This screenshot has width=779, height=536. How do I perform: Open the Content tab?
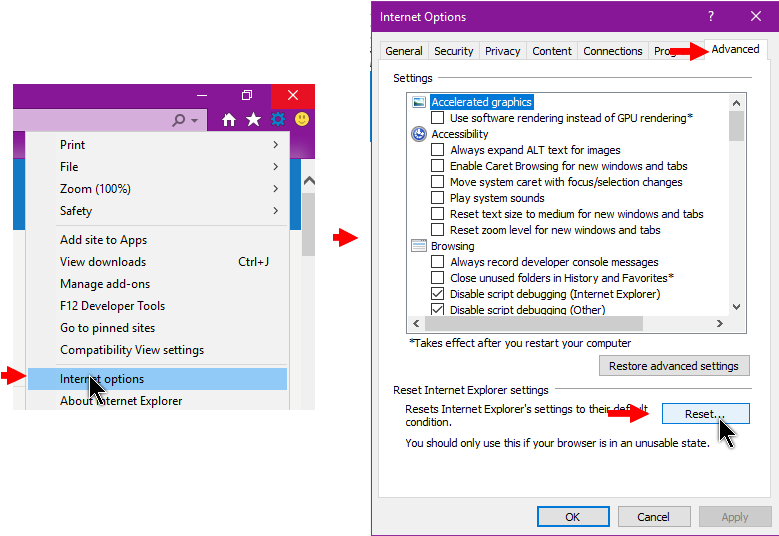(x=551, y=51)
